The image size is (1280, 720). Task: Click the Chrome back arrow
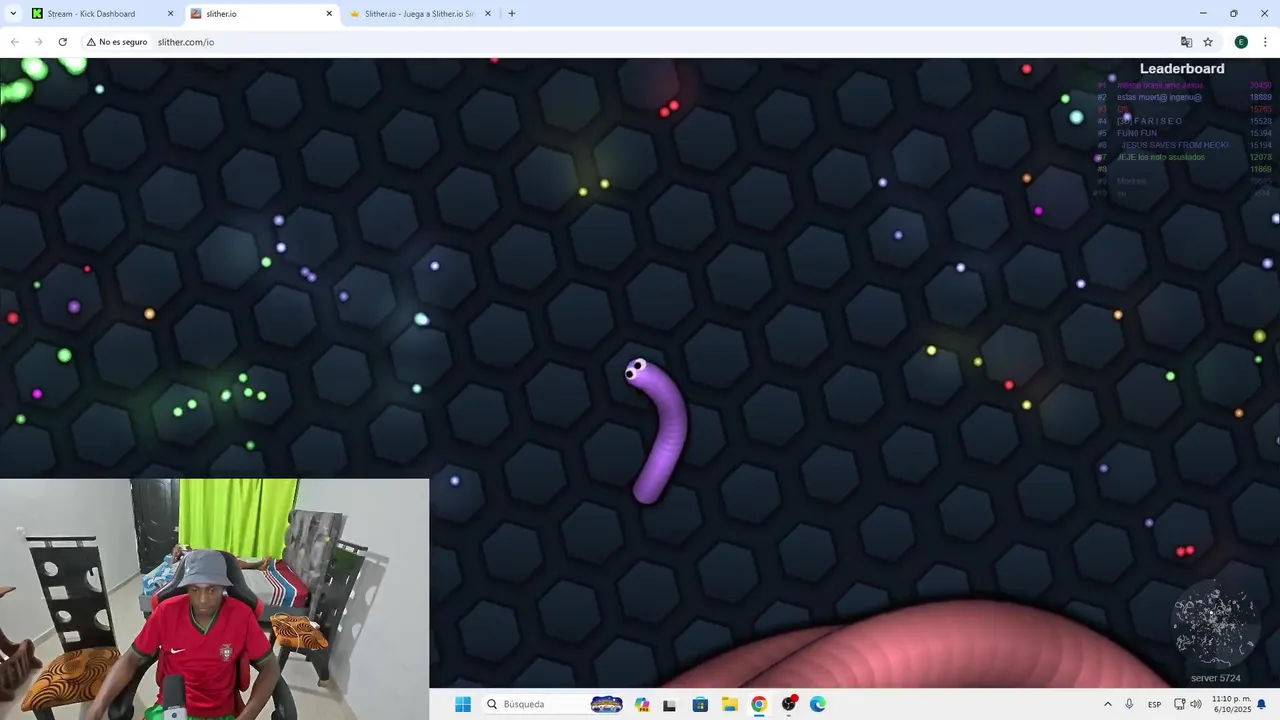[x=14, y=42]
